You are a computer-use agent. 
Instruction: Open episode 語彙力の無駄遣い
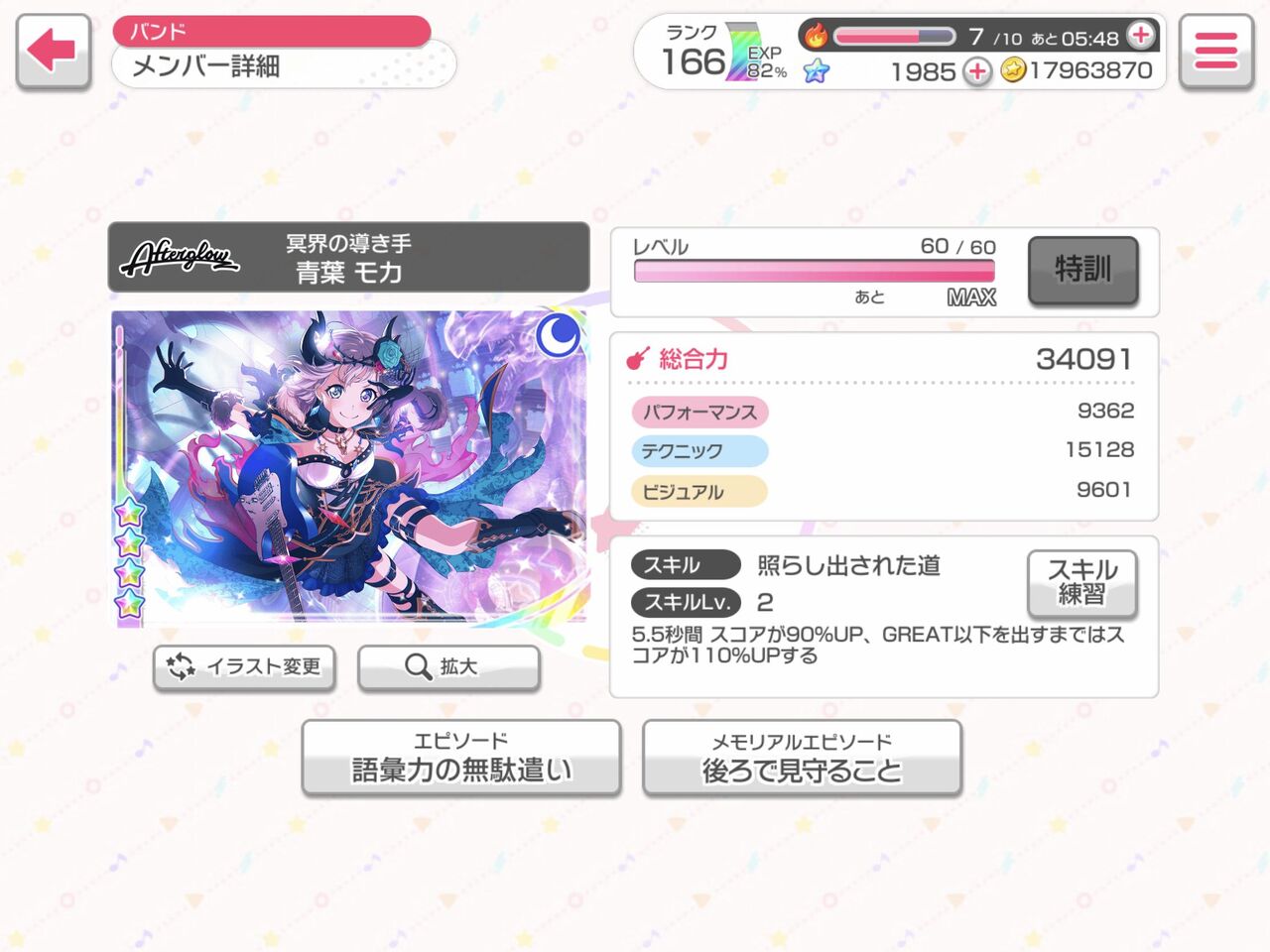(x=461, y=758)
